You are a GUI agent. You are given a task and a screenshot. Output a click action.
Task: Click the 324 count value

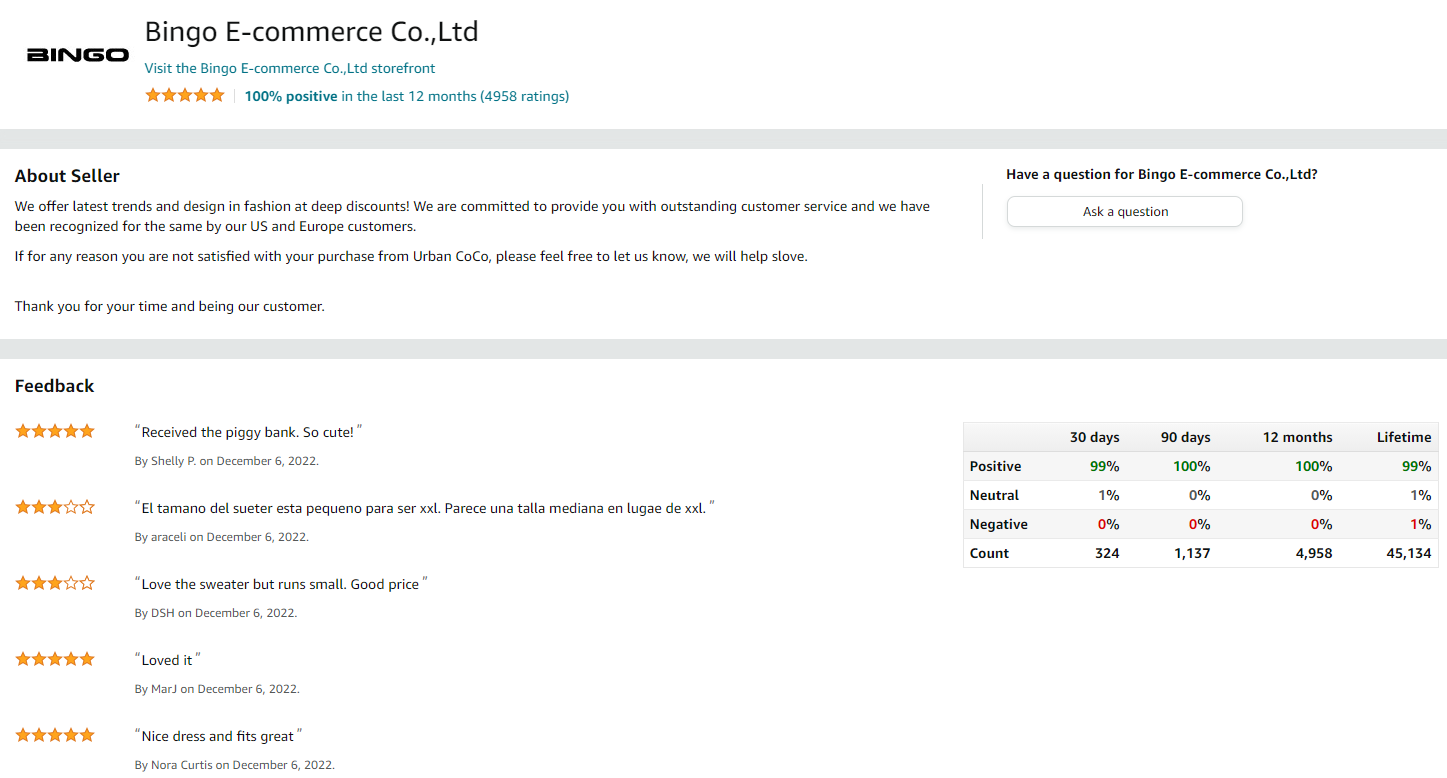[x=1107, y=553]
